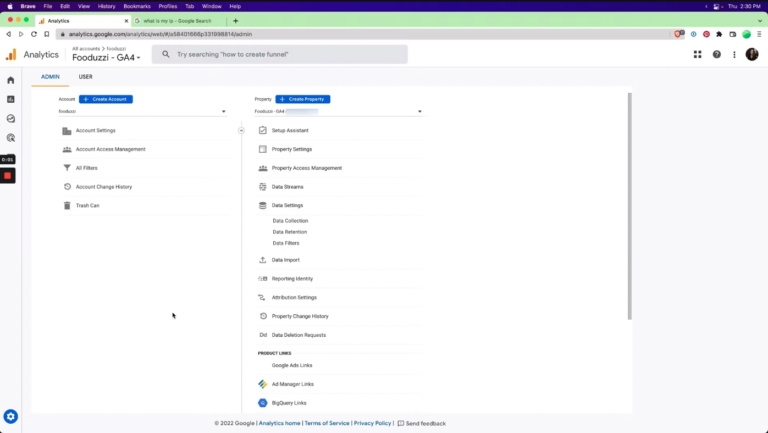Open the Advertising icon in left sidebar
The image size is (768, 433).
11,138
